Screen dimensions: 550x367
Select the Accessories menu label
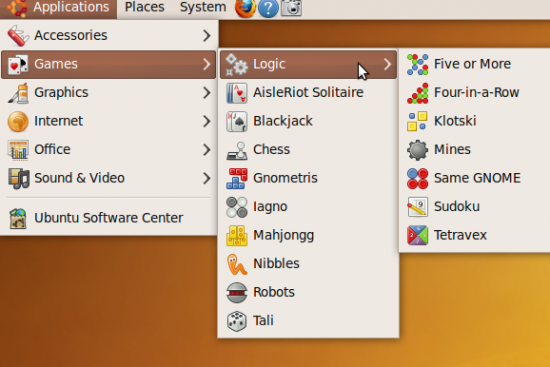[71, 35]
